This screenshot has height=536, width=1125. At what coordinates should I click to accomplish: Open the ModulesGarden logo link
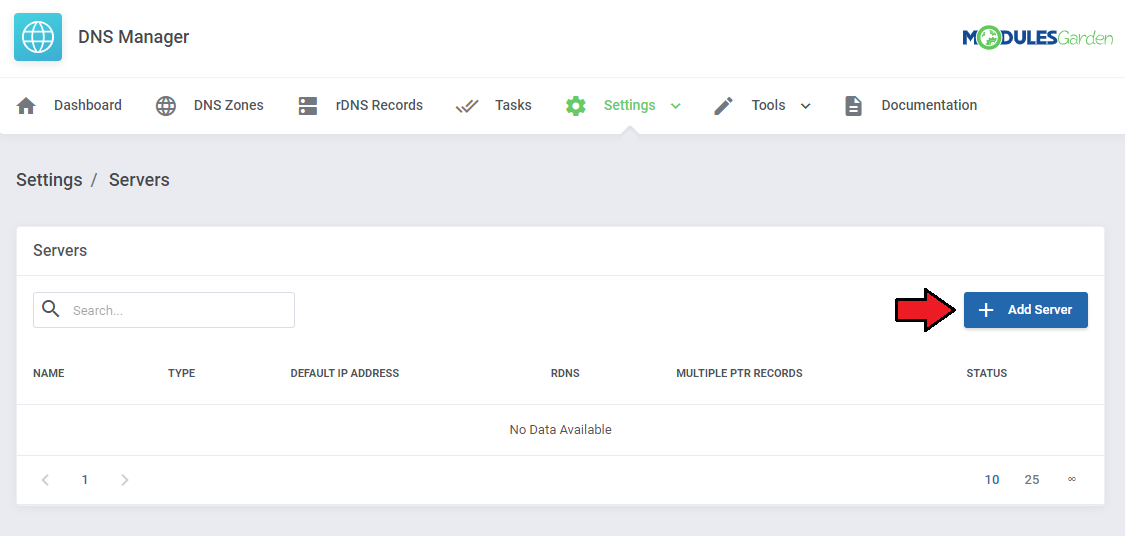pos(1037,37)
